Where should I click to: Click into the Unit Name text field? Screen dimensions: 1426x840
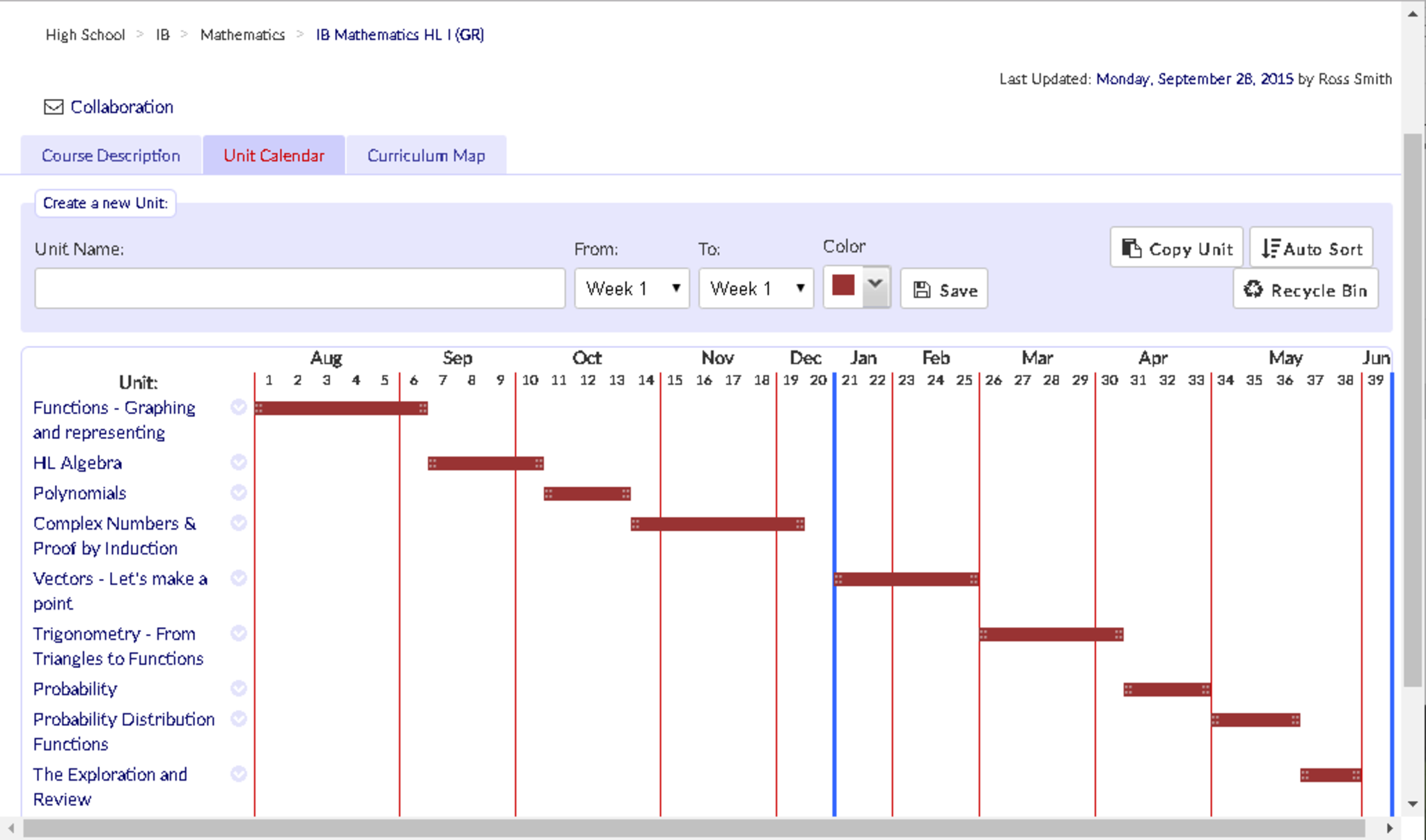click(299, 288)
